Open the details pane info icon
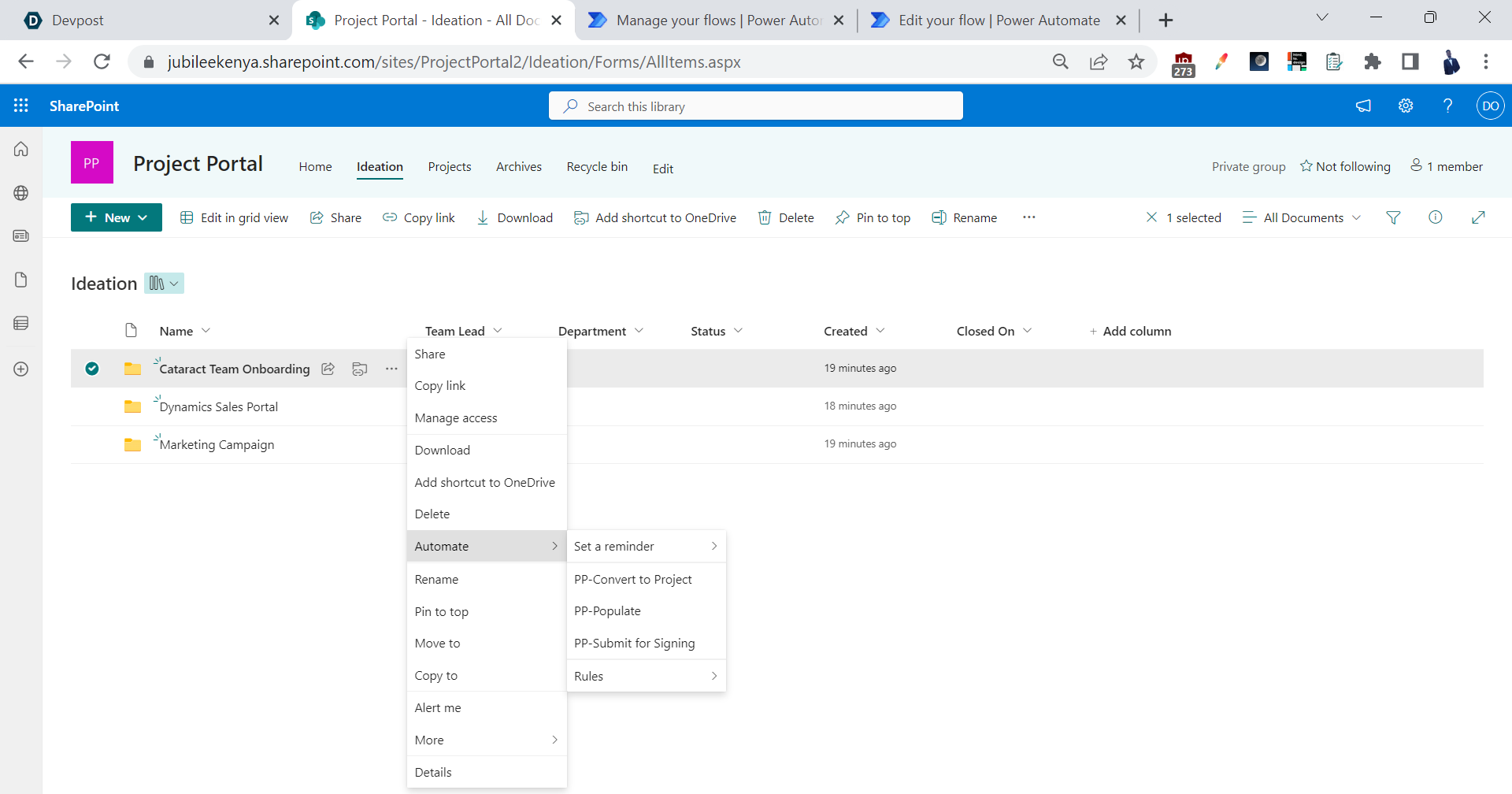 [x=1436, y=217]
